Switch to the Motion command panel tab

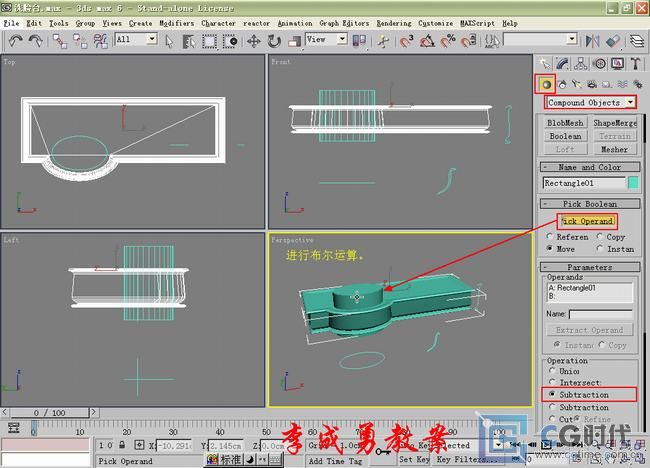[x=599, y=63]
